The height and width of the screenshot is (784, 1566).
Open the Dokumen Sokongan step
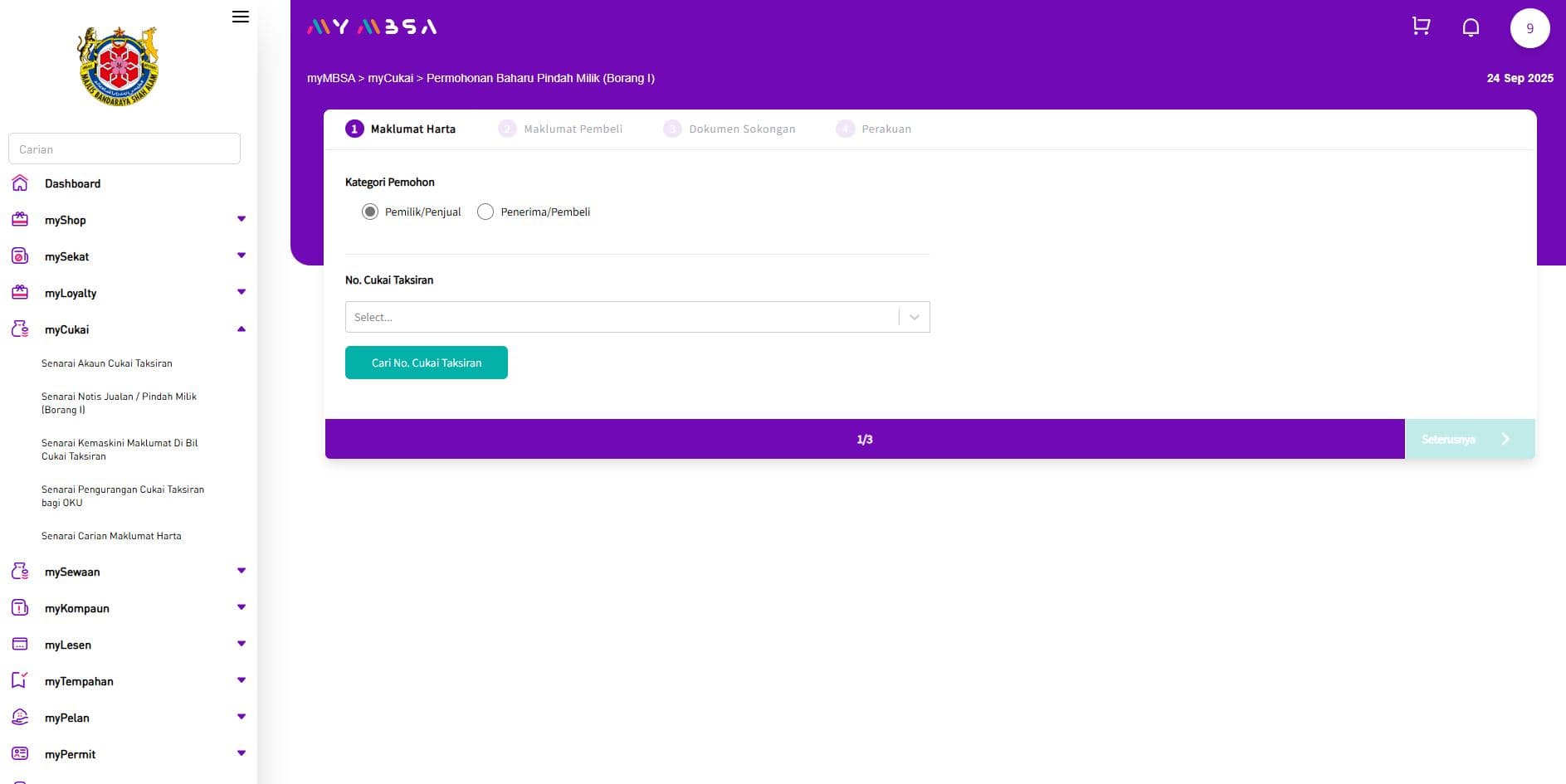pos(729,129)
